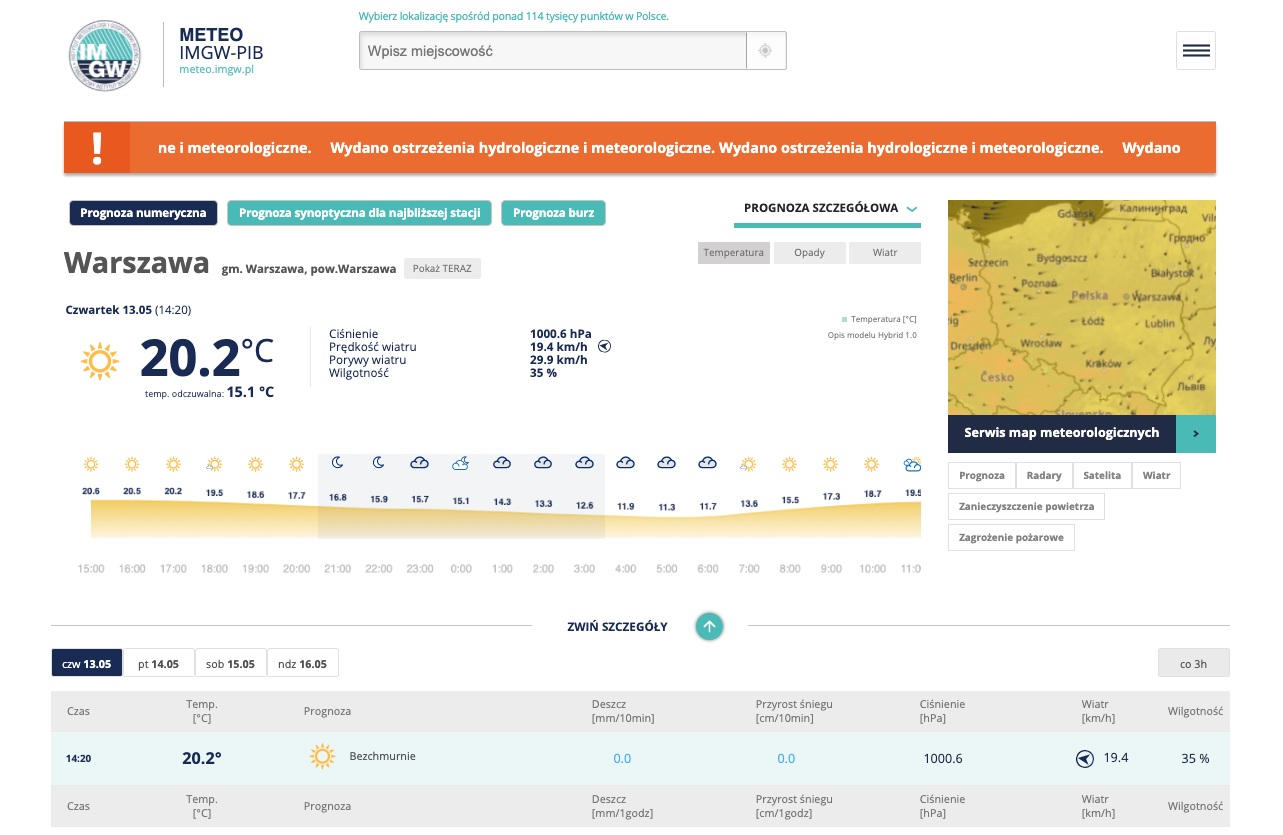
Task: Click partly sunny icon above 18:00
Action: [214, 464]
